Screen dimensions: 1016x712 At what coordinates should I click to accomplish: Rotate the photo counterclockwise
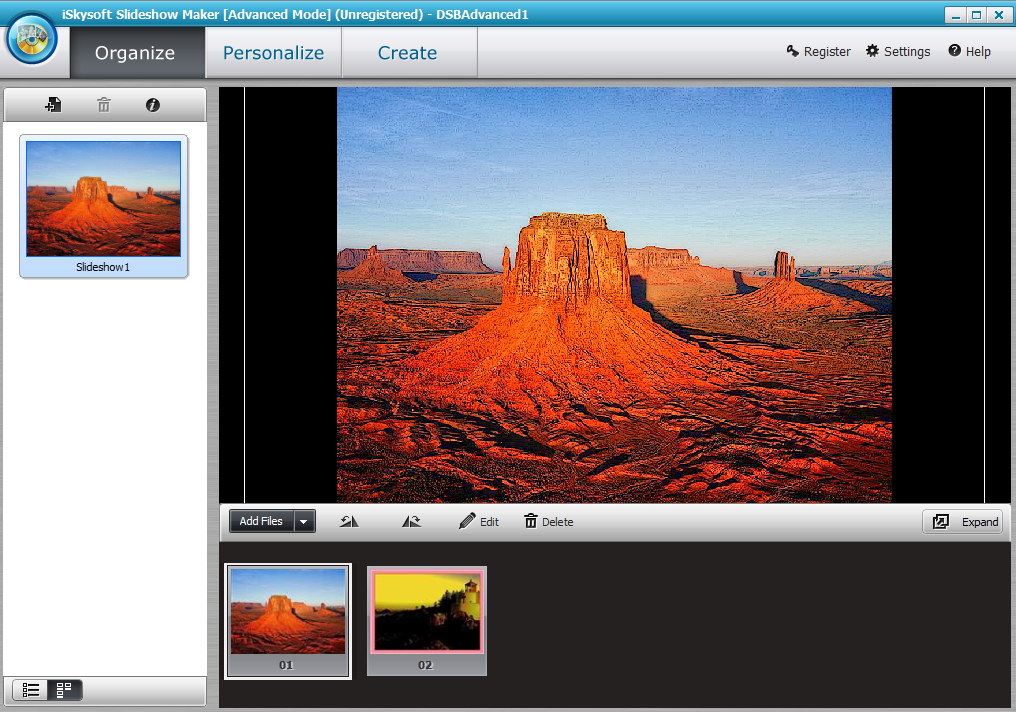click(348, 521)
